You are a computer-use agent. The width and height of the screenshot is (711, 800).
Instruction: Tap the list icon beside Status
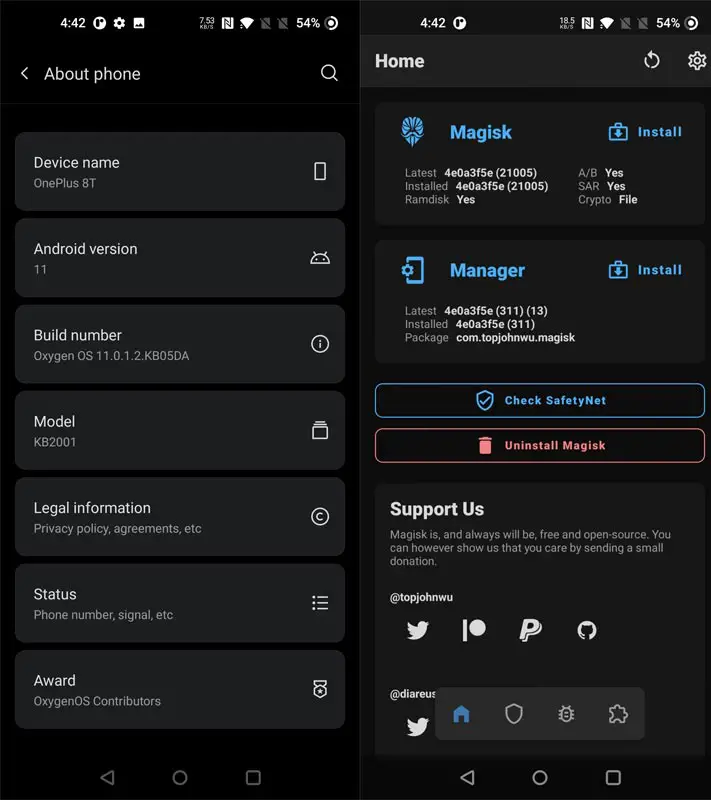(x=320, y=603)
